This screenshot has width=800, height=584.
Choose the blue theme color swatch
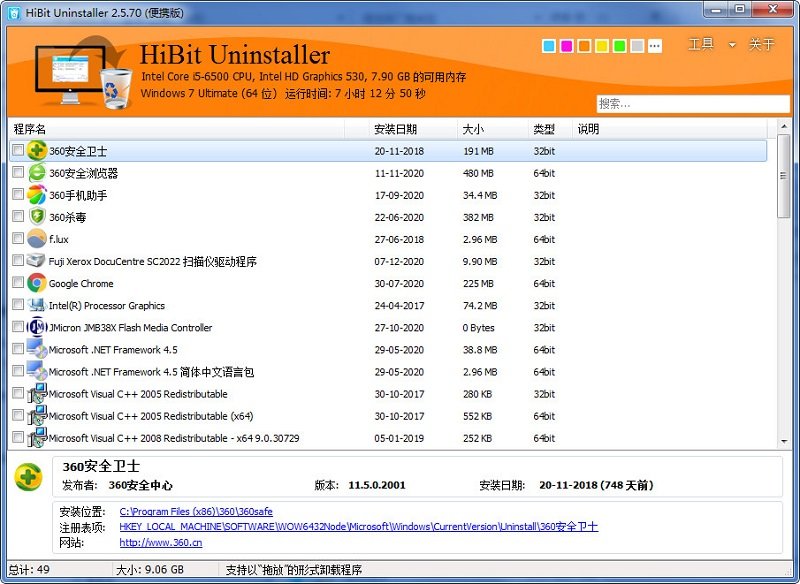point(549,46)
